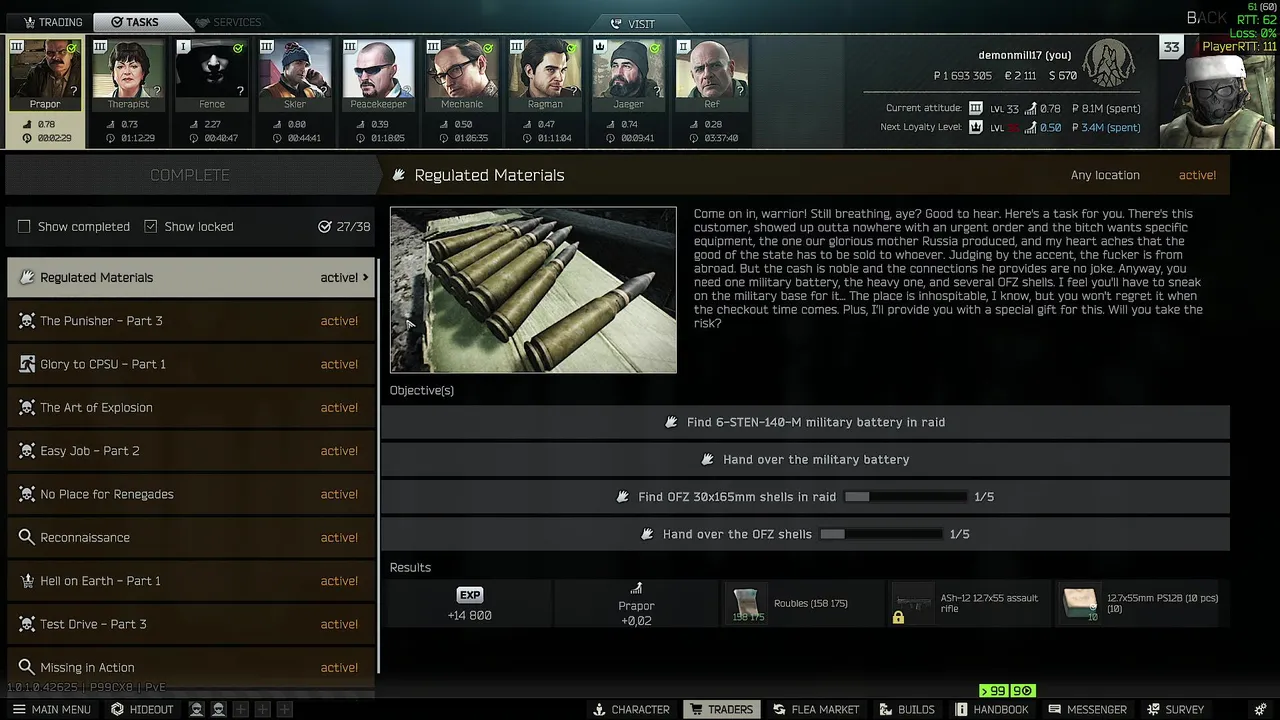Image resolution: width=1280 pixels, height=720 pixels.
Task: Select the Skier trader portrait
Action: point(295,75)
